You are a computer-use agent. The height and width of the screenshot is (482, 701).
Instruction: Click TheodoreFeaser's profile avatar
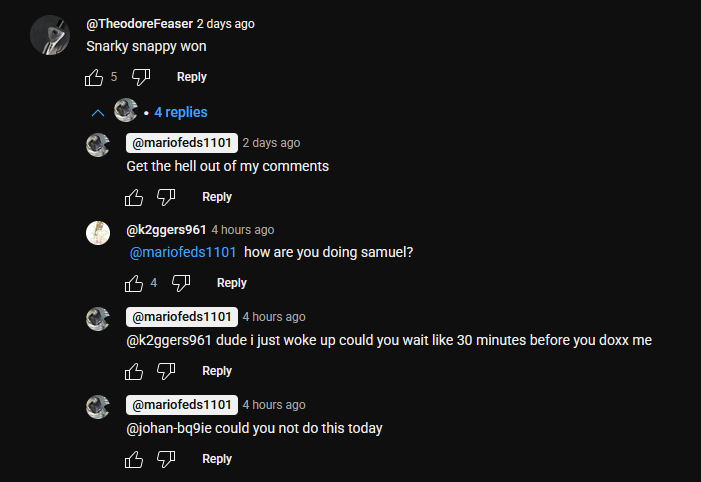click(49, 36)
